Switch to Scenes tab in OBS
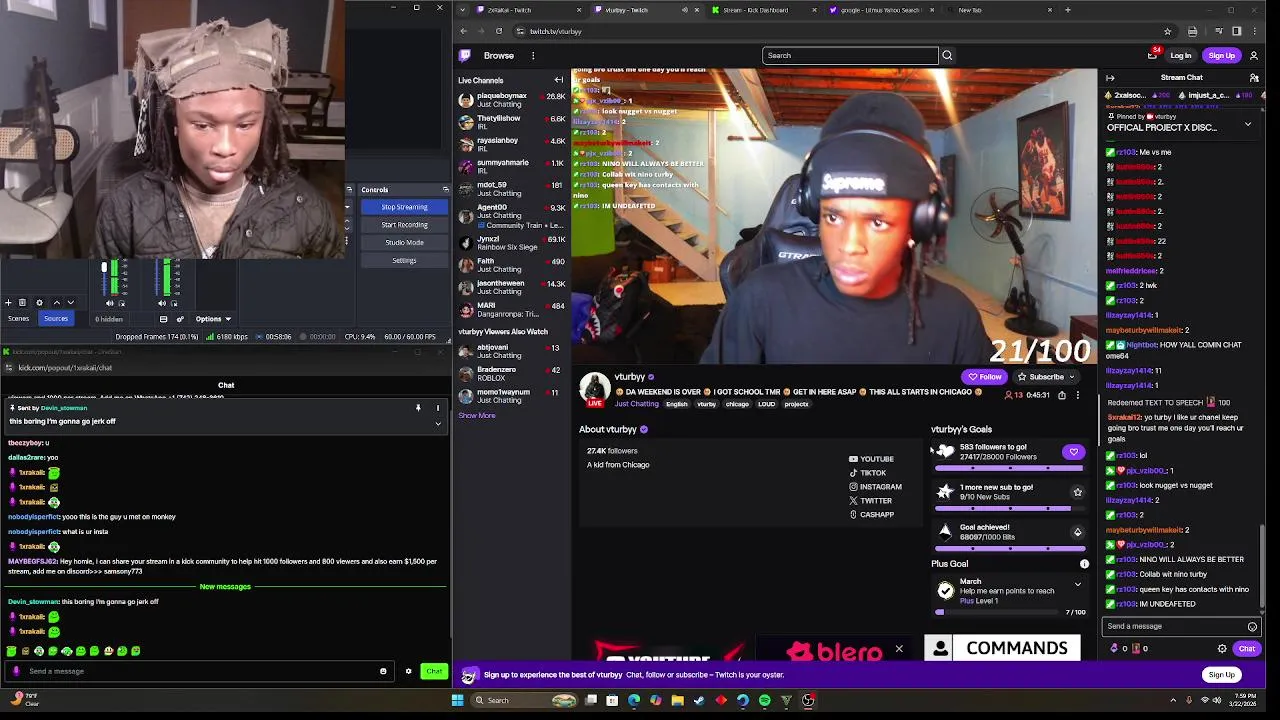This screenshot has width=1280, height=720. pyautogui.click(x=18, y=319)
